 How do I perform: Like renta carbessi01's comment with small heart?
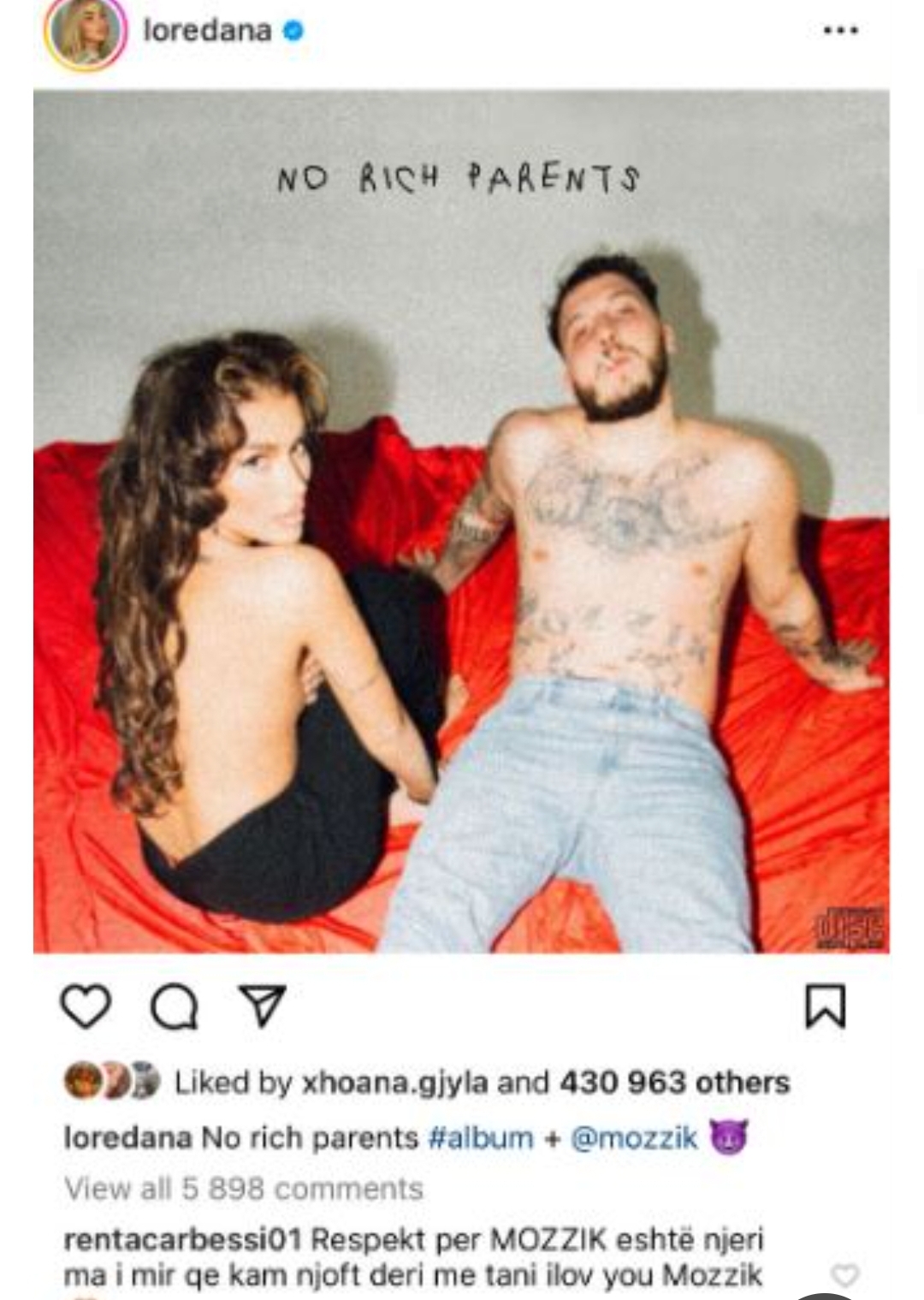point(845,1275)
